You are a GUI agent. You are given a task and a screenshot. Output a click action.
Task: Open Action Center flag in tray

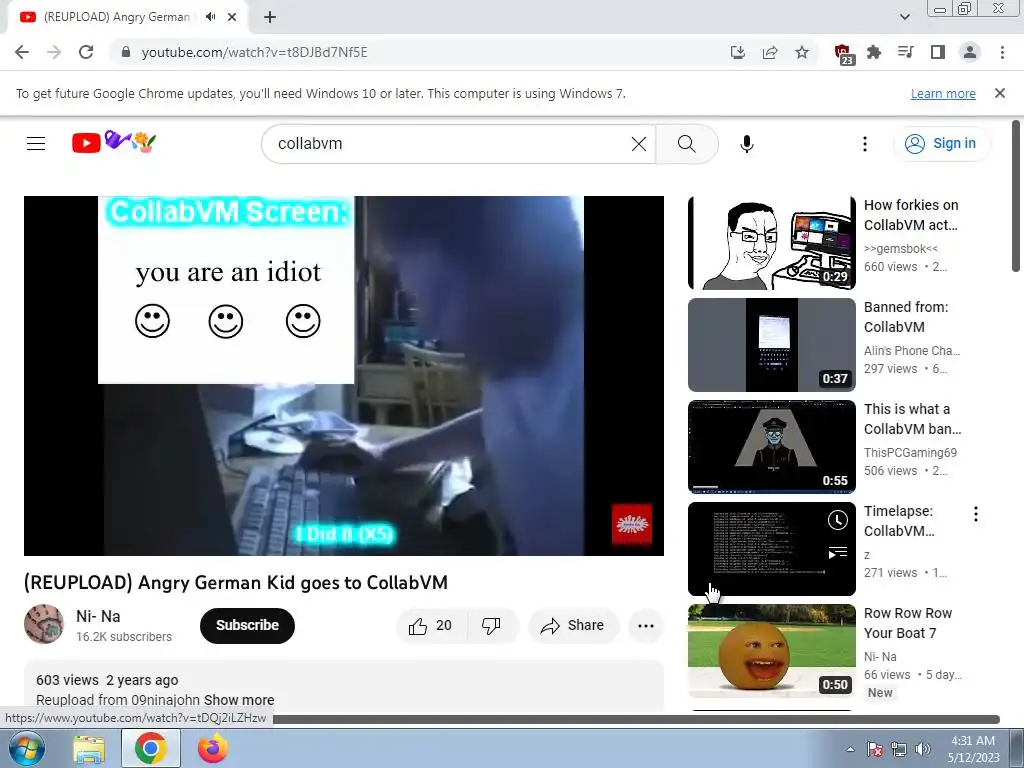[x=874, y=749]
